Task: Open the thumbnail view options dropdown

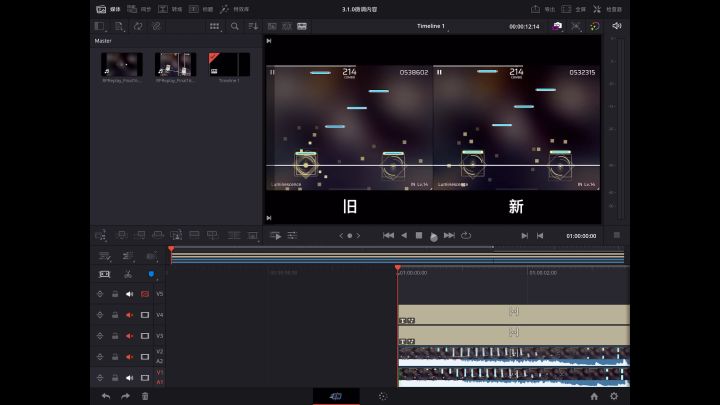Action: (215, 26)
